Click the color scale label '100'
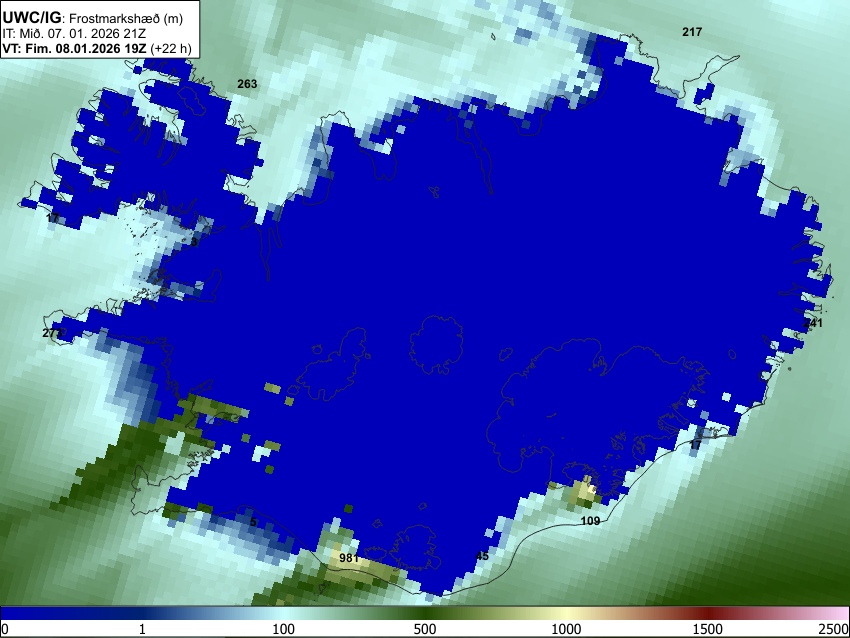This screenshot has width=850, height=638. 284,629
